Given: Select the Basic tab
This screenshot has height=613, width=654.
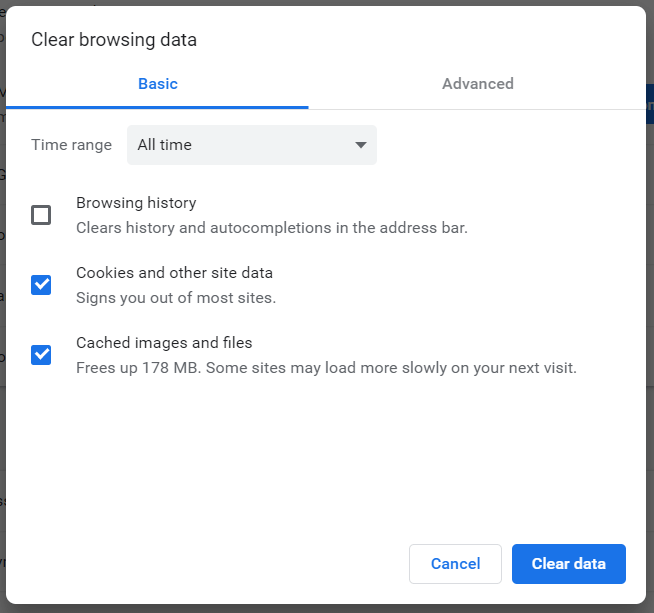Looking at the screenshot, I should tap(158, 84).
